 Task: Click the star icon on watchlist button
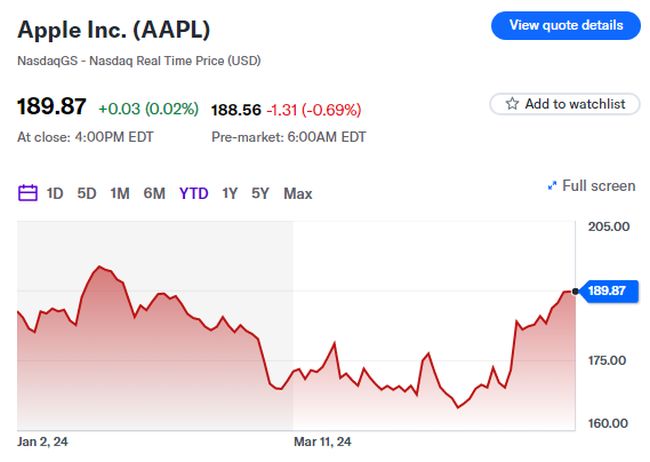(512, 104)
